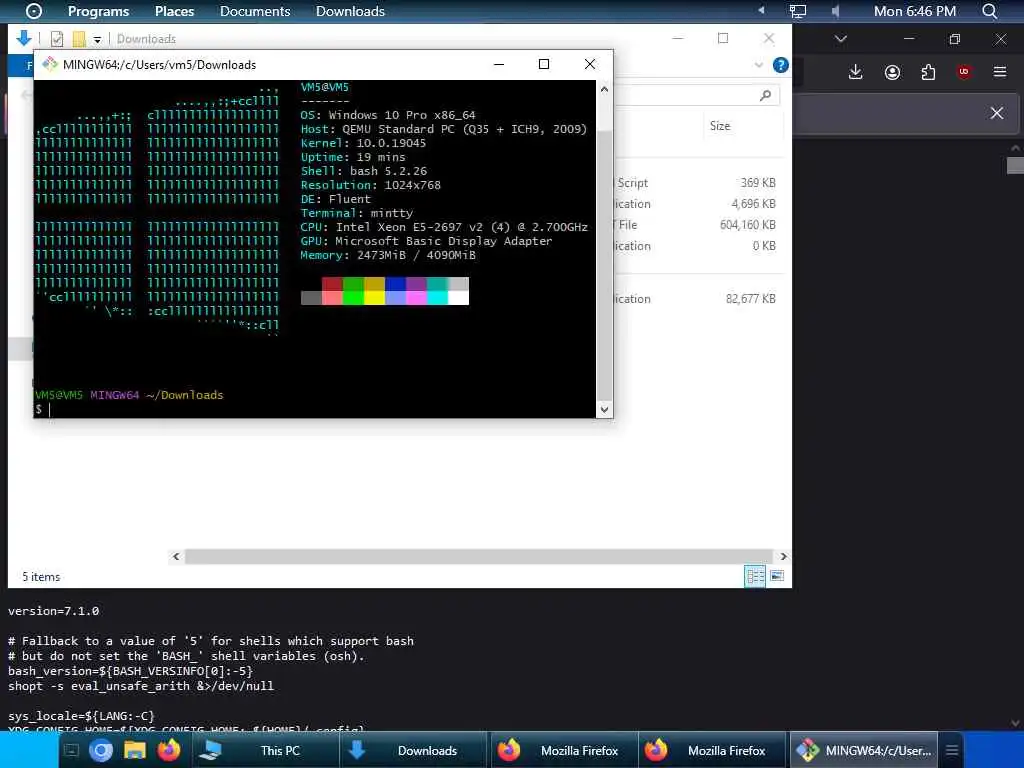
Task: Click the terminal scrollbar down arrow
Action: tap(604, 409)
